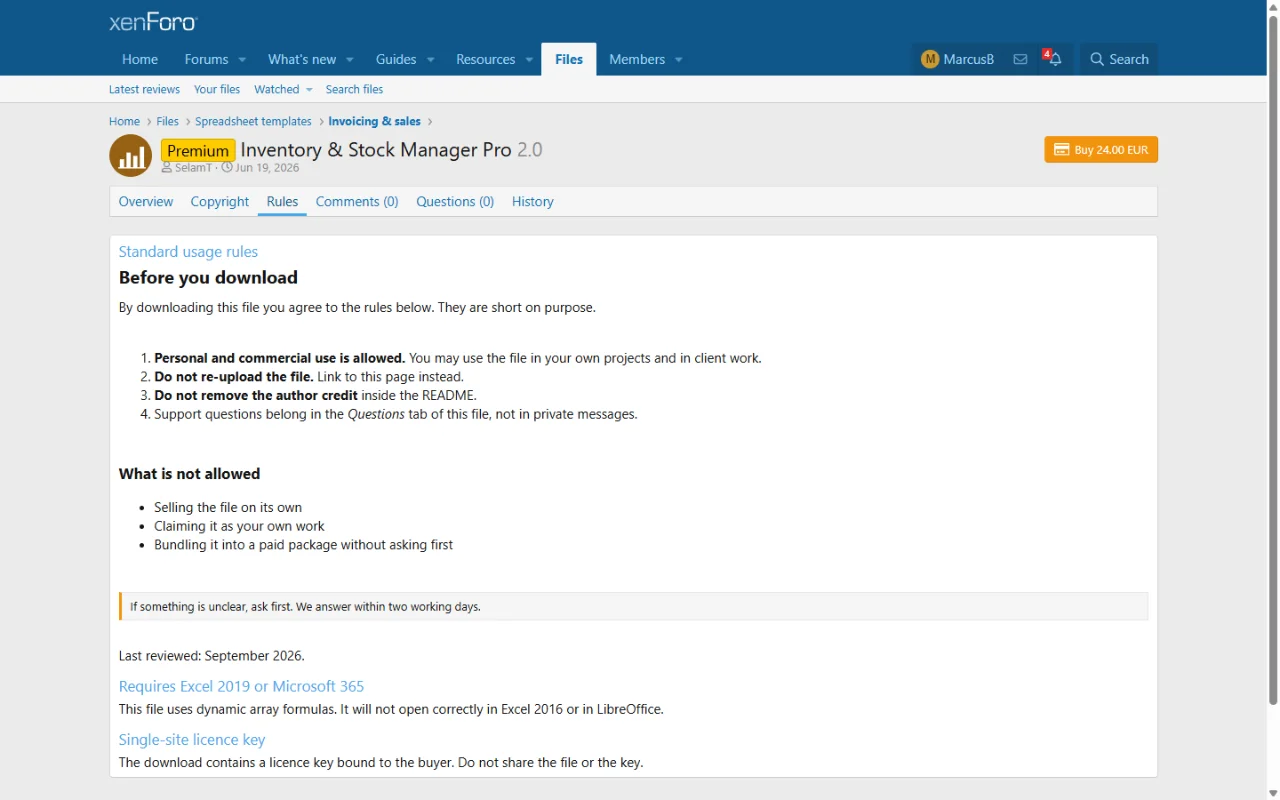Open author SelamT profile link

194,168
